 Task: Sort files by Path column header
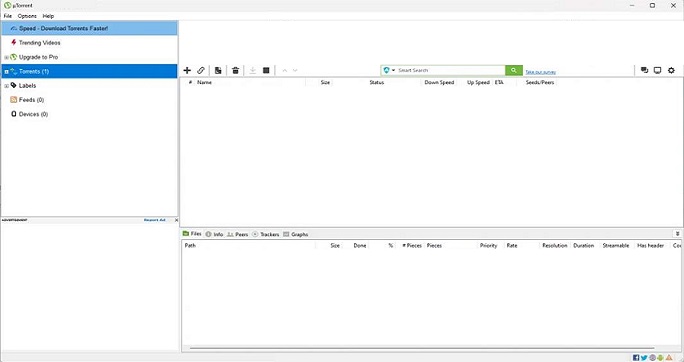click(x=190, y=246)
